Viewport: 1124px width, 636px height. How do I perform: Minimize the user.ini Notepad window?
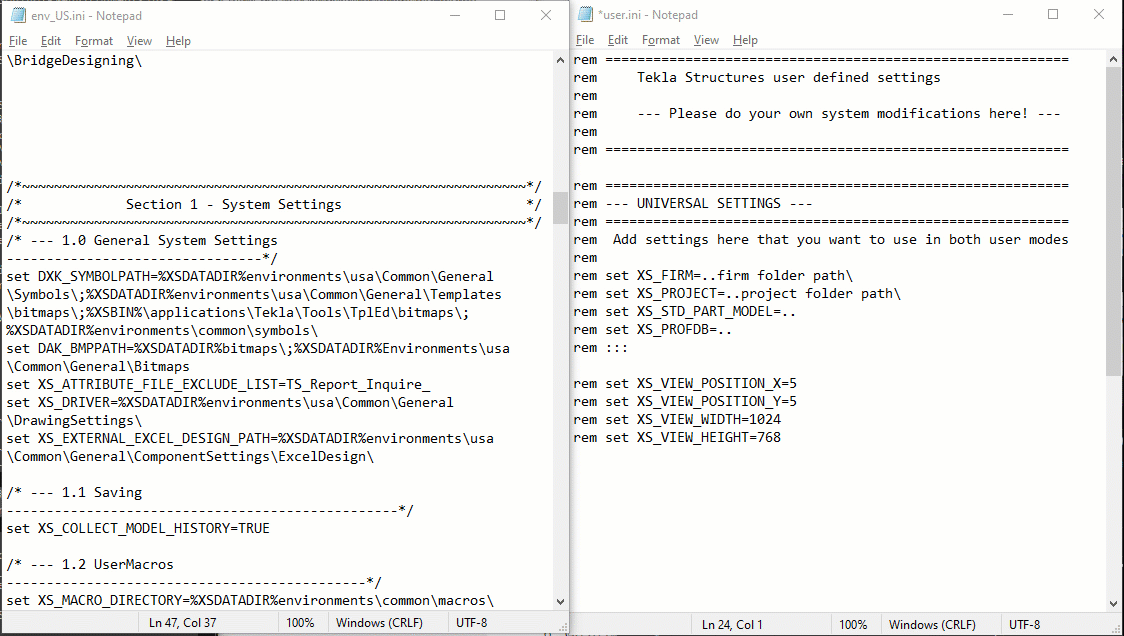[x=1007, y=15]
